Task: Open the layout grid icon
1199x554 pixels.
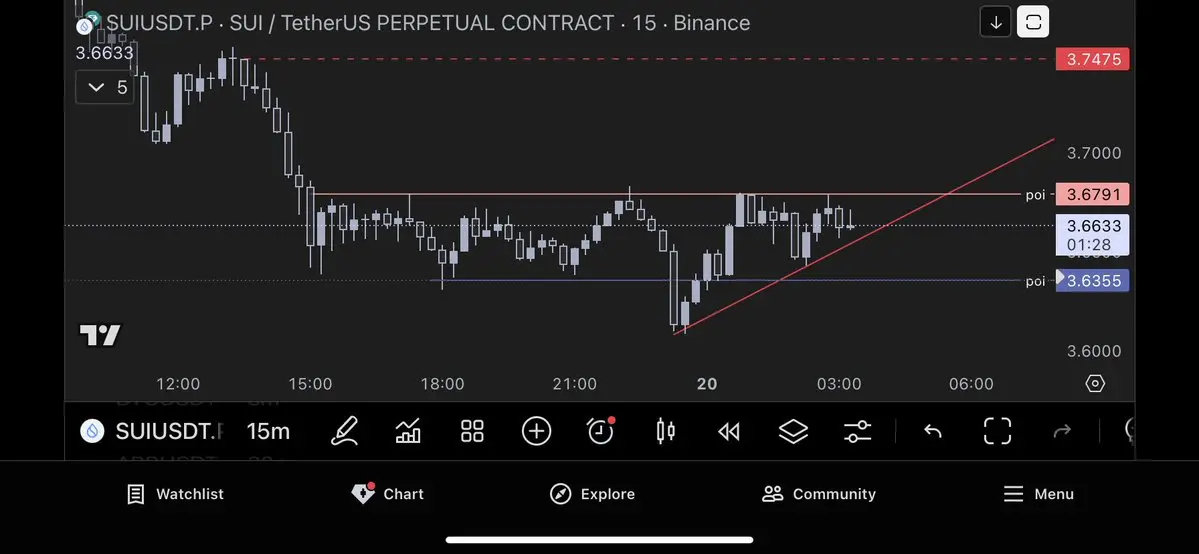Action: click(x=473, y=432)
